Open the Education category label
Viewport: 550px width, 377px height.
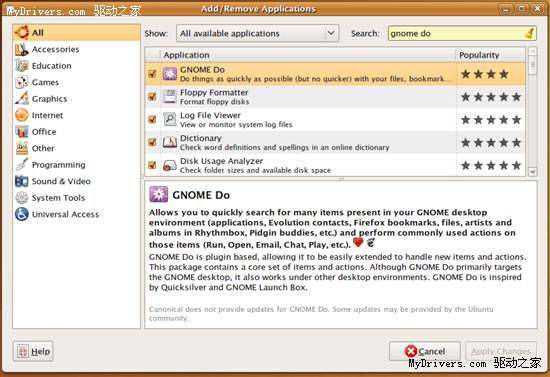[52, 66]
